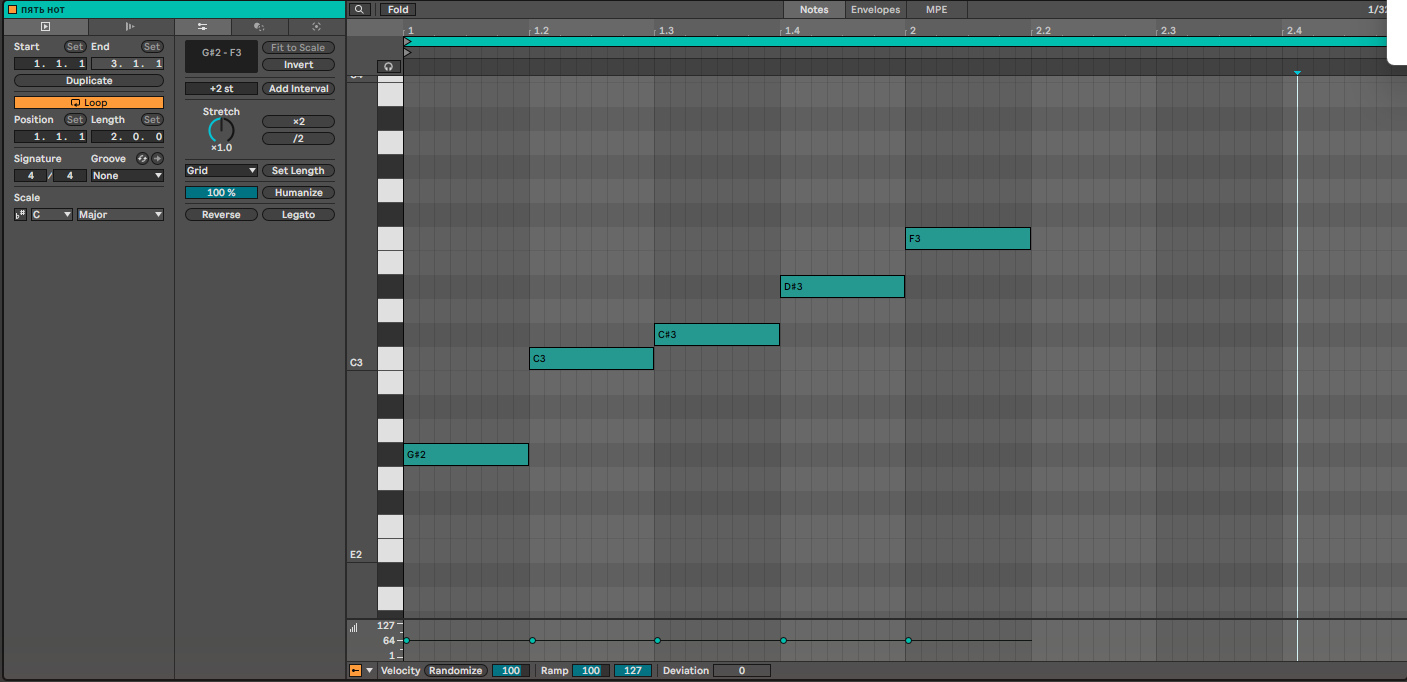Click the Set button next to Position

pyautogui.click(x=75, y=120)
